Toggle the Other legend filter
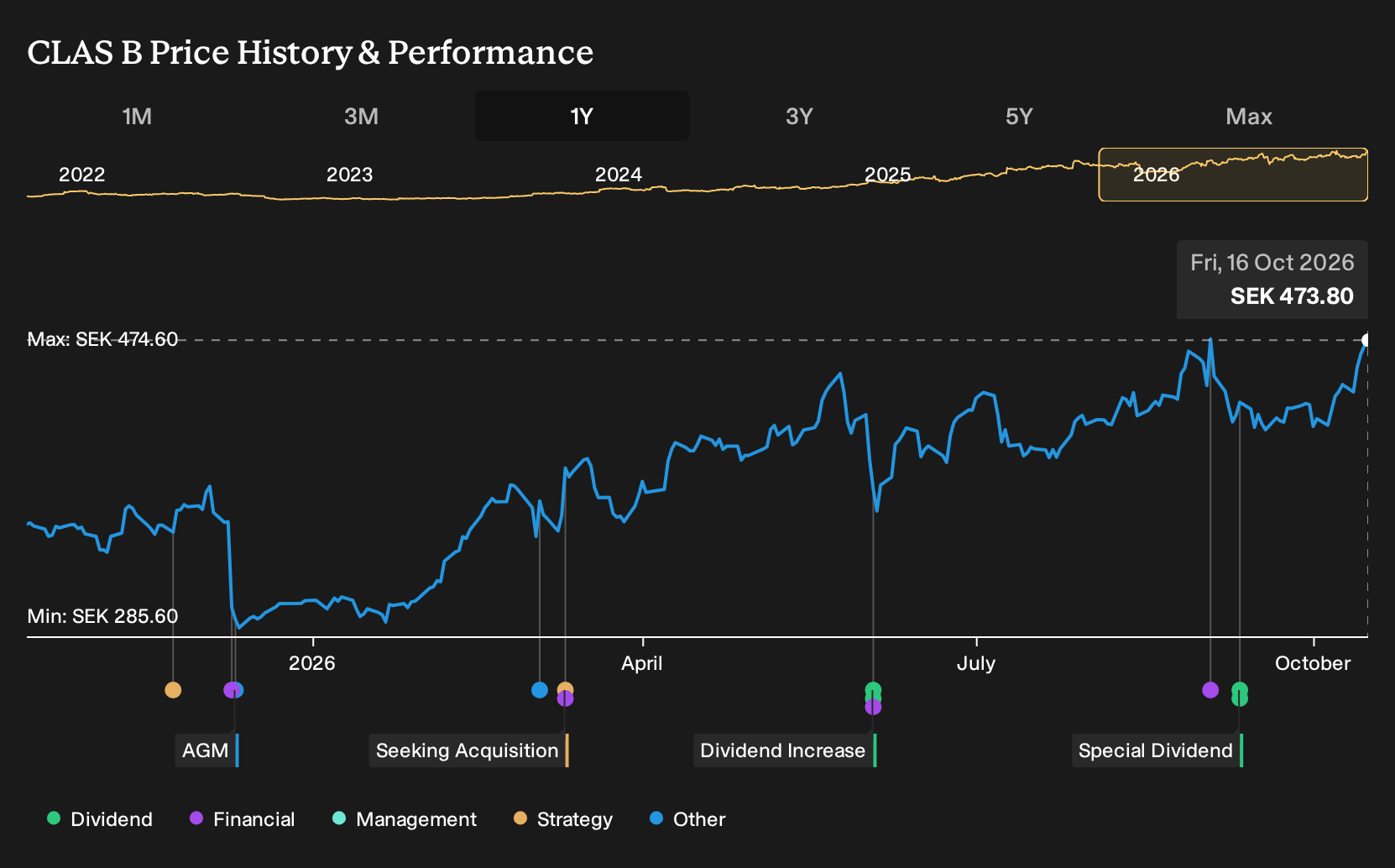 pos(687,819)
